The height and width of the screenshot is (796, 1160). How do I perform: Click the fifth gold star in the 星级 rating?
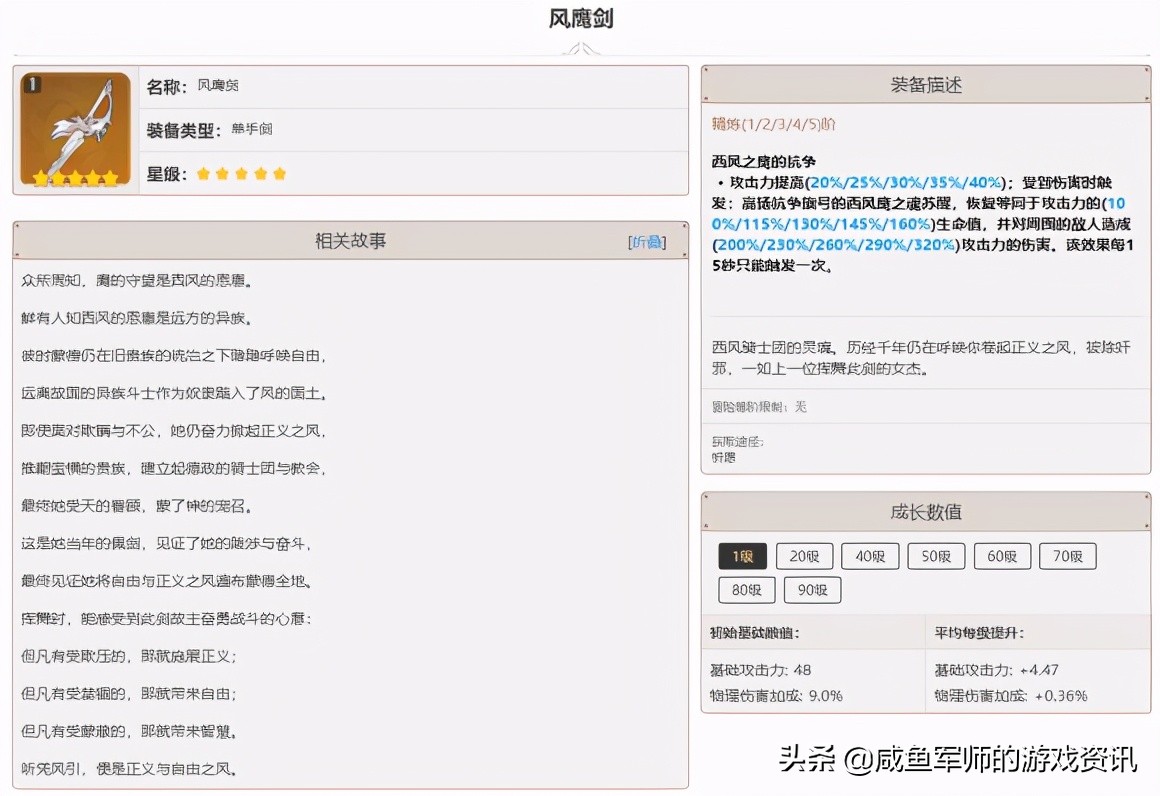click(279, 173)
